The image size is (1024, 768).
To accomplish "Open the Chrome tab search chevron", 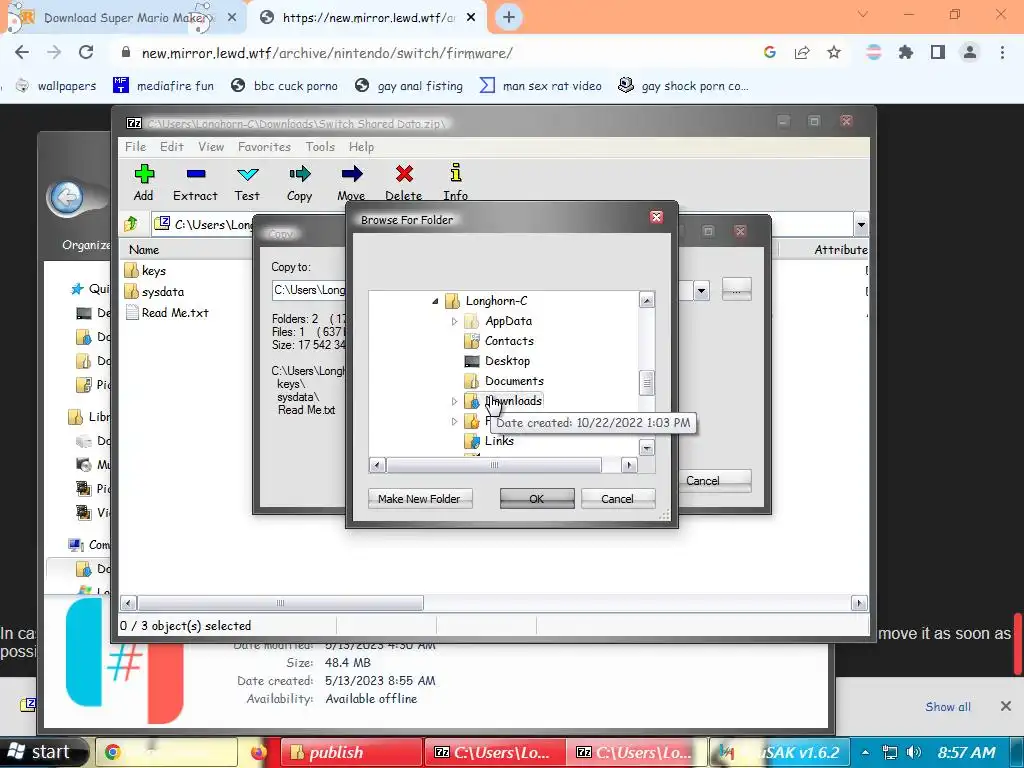I will [863, 14].
